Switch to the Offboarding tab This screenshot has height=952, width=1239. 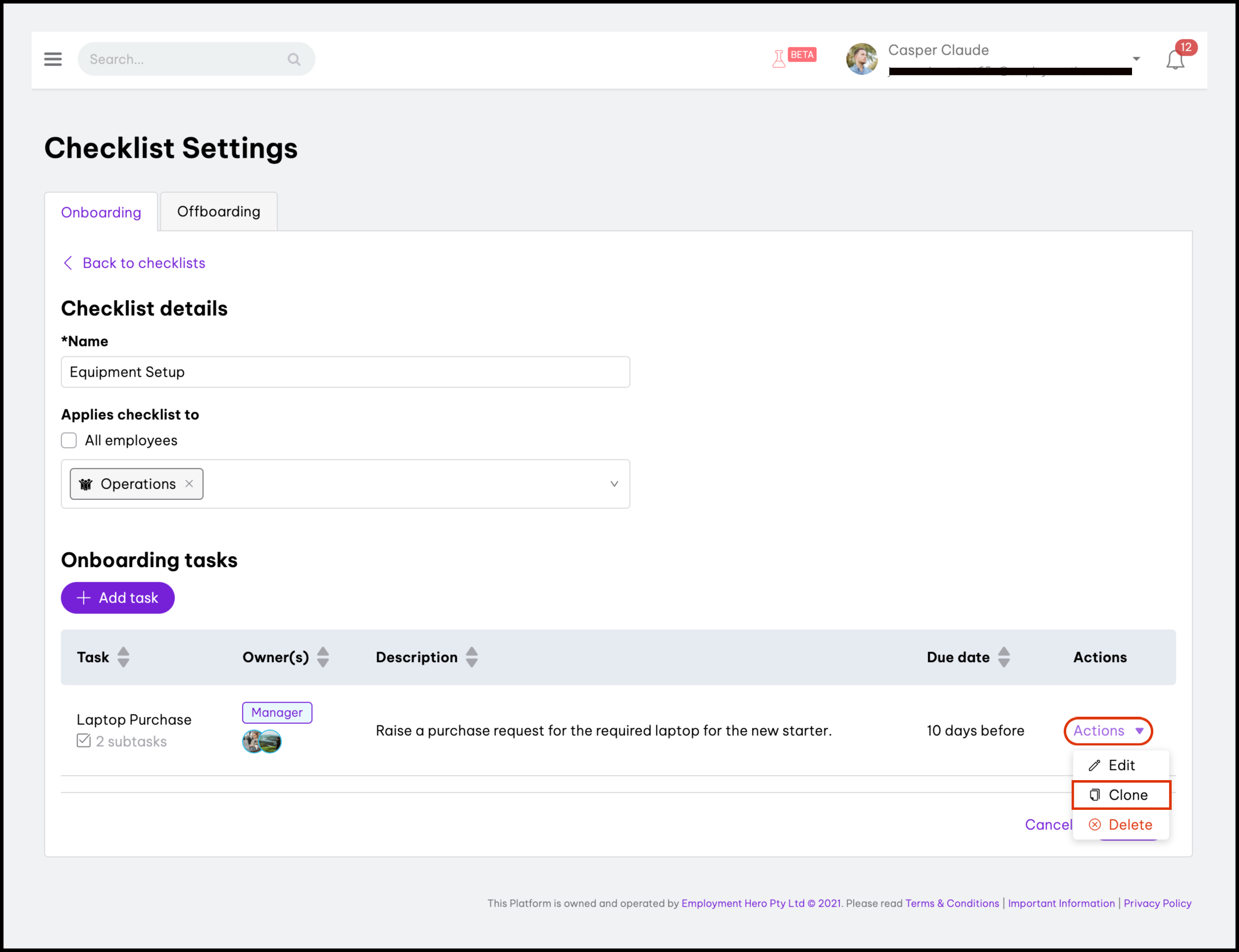click(219, 212)
